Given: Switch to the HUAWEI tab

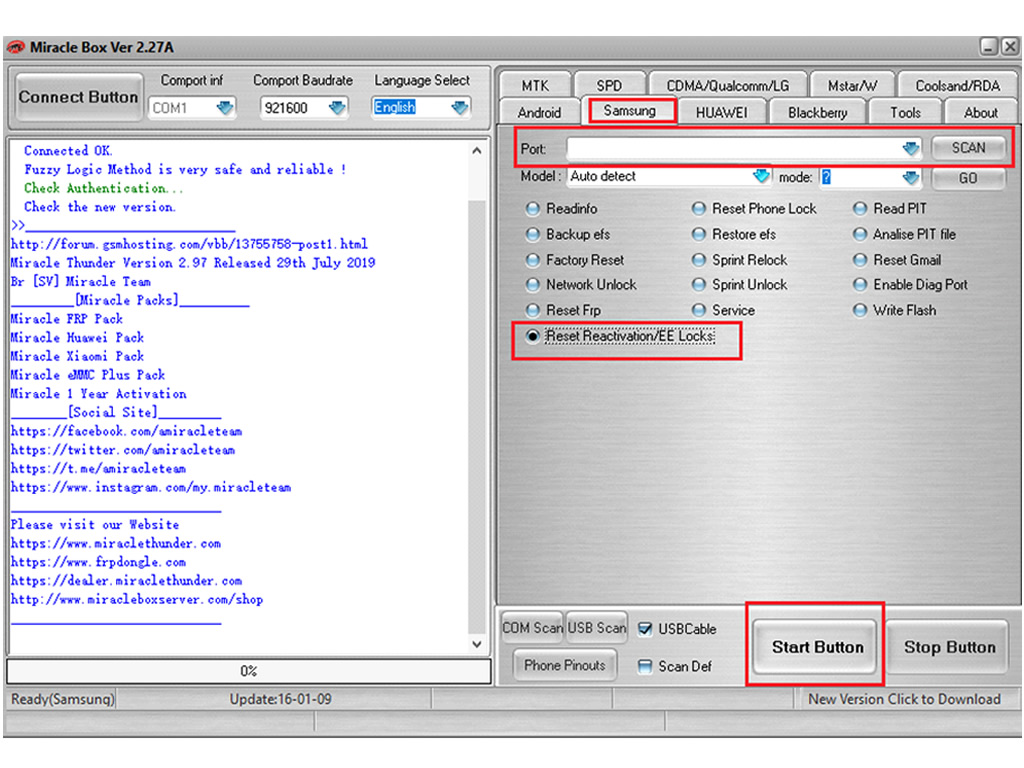Looking at the screenshot, I should point(721,112).
